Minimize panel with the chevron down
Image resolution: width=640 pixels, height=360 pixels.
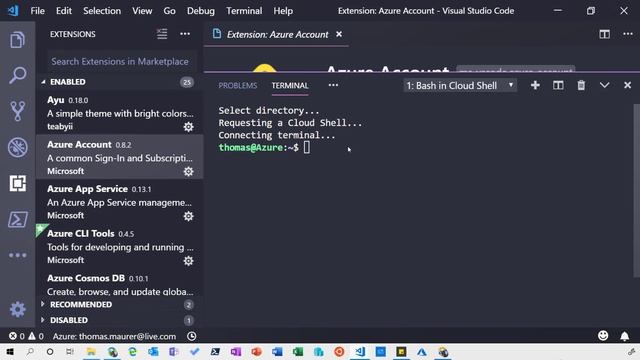(604, 85)
